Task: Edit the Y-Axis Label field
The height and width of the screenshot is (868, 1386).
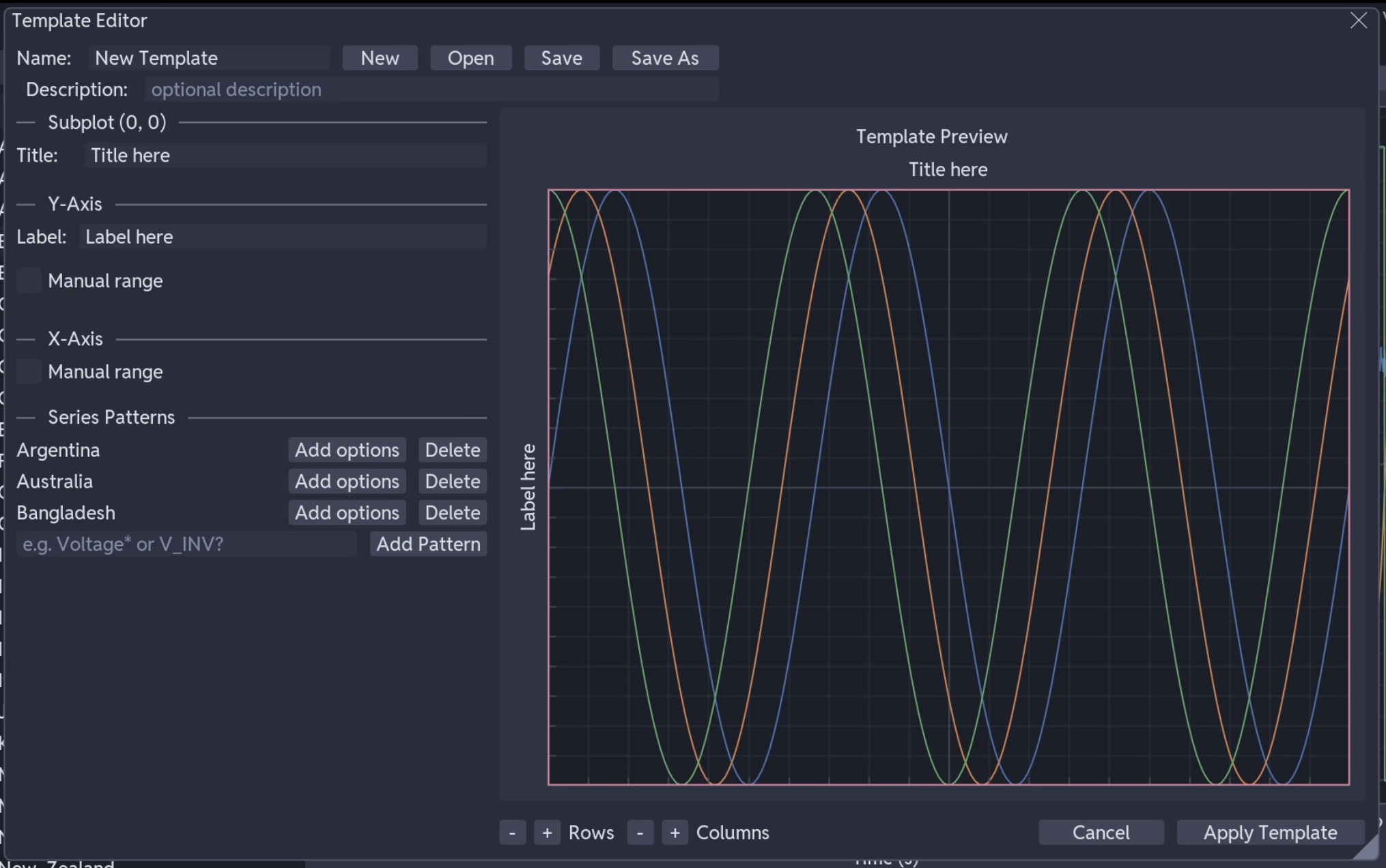Action: click(x=283, y=237)
